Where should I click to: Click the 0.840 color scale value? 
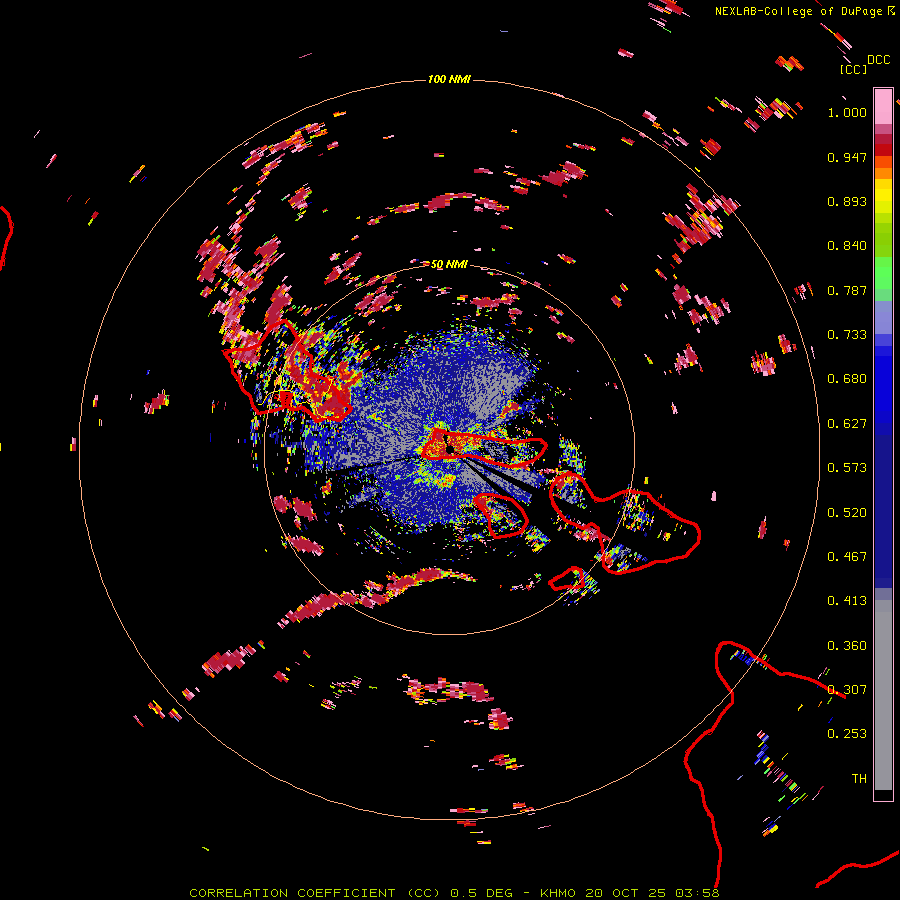[847, 246]
